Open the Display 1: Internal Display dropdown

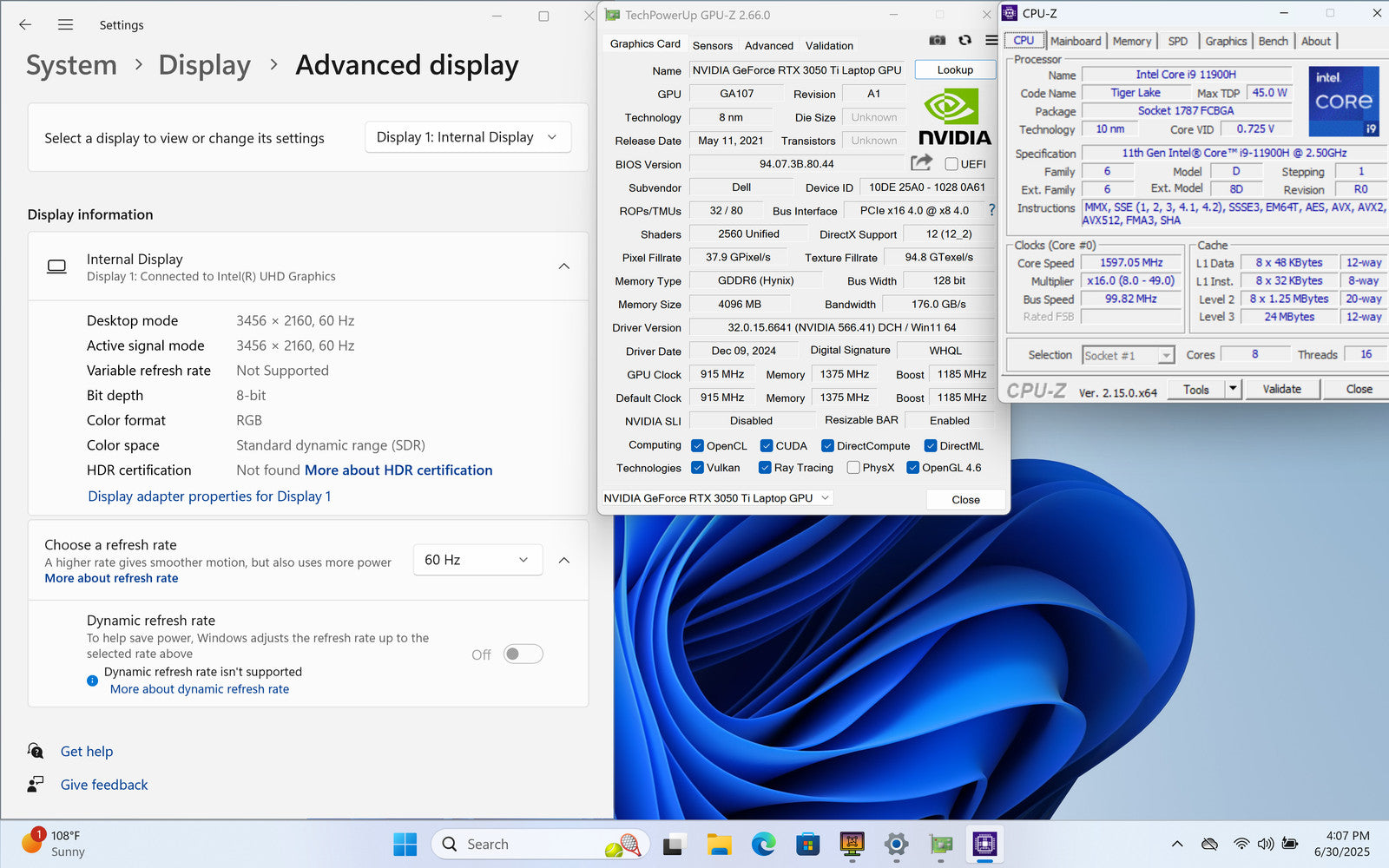coord(467,137)
